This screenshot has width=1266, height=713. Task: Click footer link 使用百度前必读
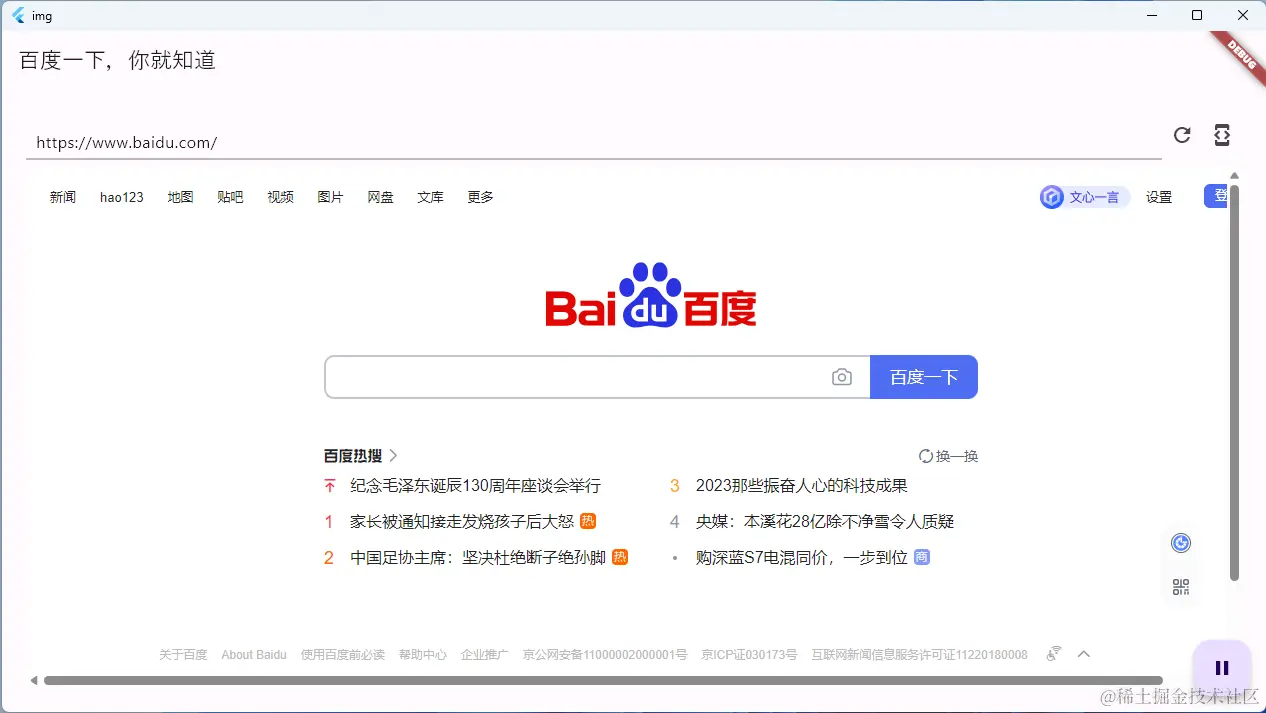coord(343,655)
